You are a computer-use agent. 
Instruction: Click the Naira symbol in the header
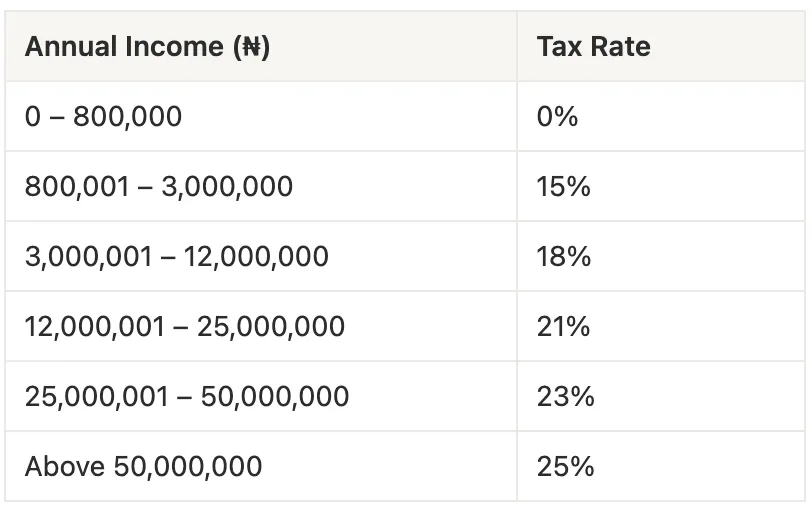(251, 47)
